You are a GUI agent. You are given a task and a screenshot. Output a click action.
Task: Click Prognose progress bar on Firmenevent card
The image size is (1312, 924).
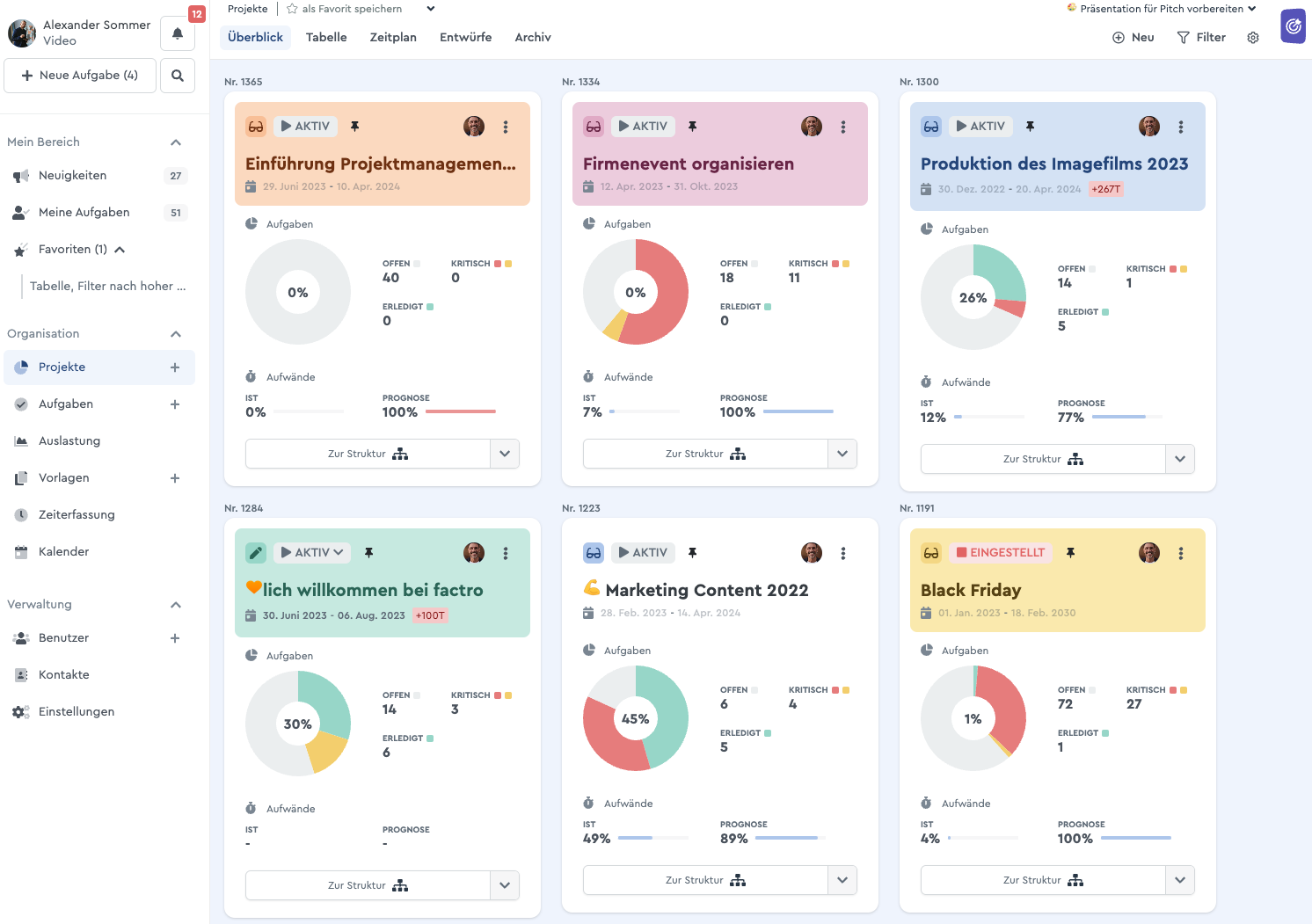(x=798, y=411)
